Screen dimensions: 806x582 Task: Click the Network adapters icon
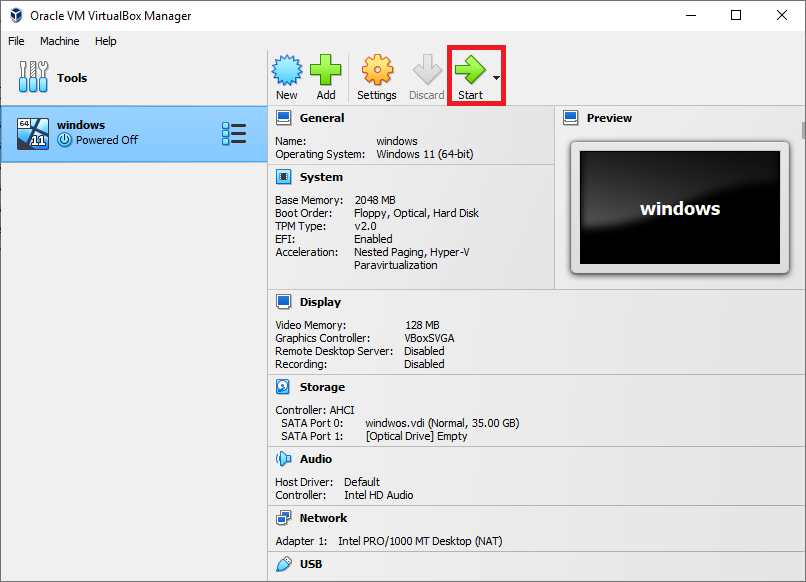coord(283,518)
